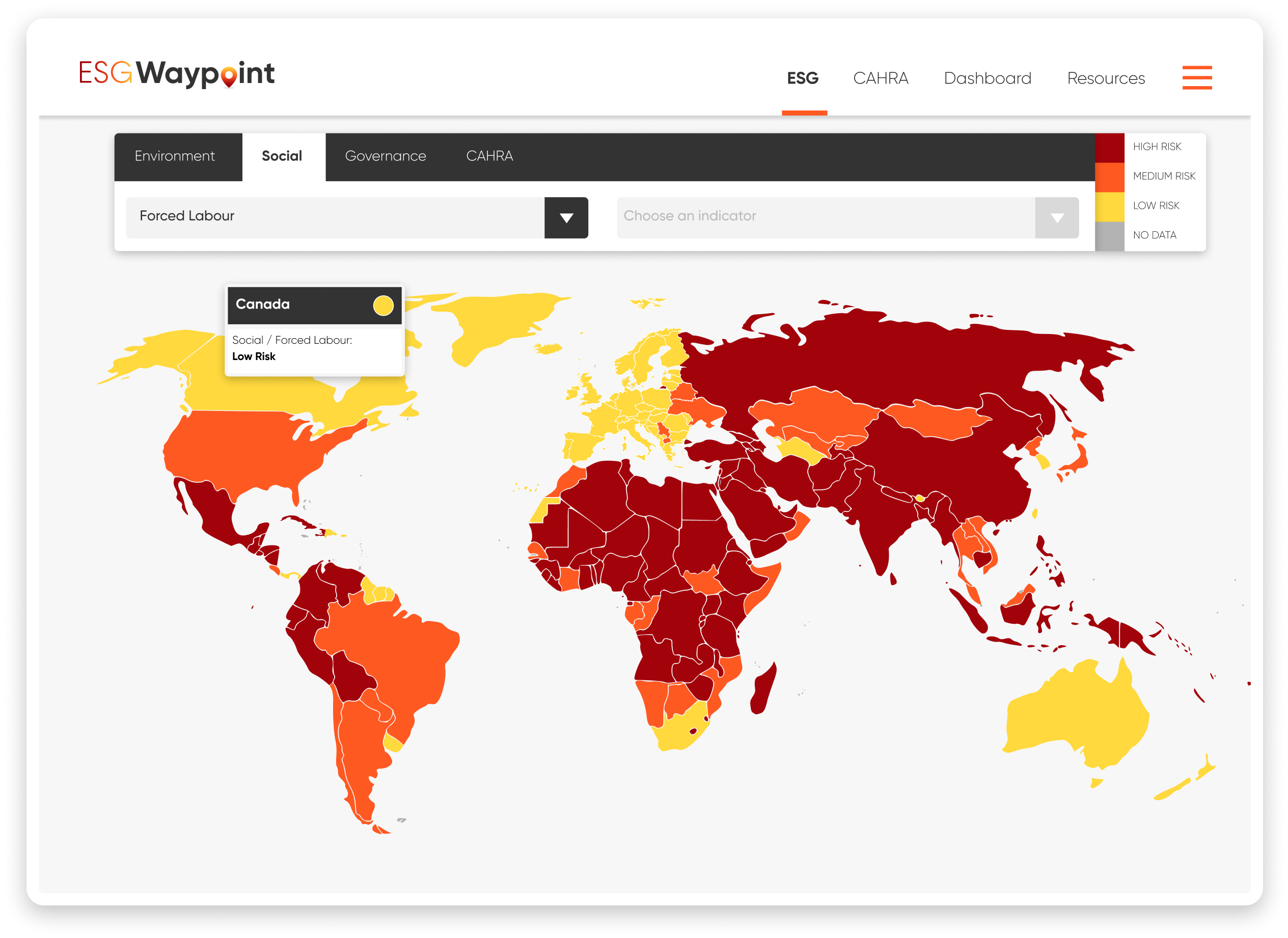Go to the Dashboard nav link
This screenshot has height=938, width=1288.
coord(987,78)
